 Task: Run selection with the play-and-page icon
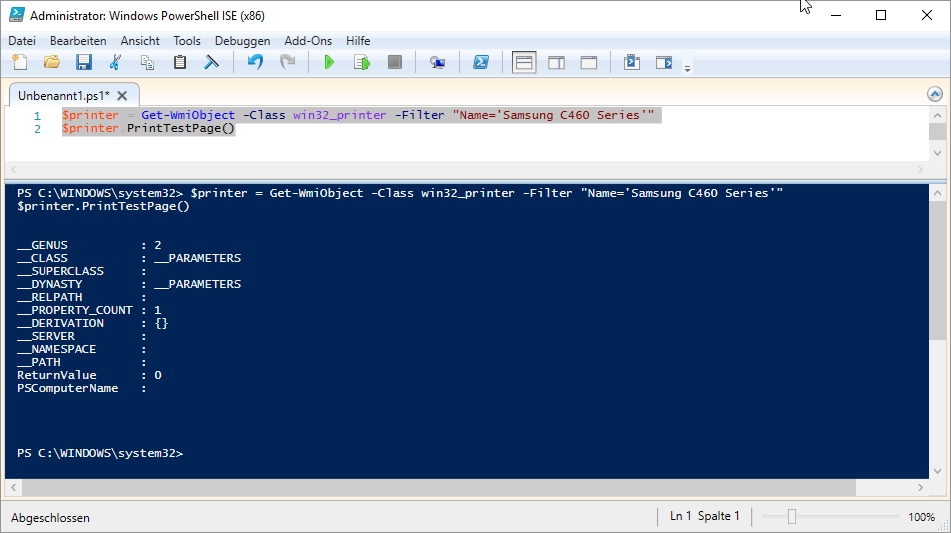coord(361,62)
